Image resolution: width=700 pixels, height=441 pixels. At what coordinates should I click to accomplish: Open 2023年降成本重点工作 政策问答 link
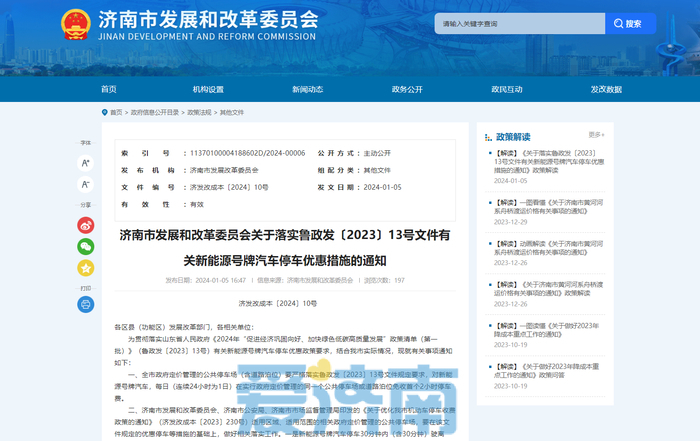click(x=547, y=370)
